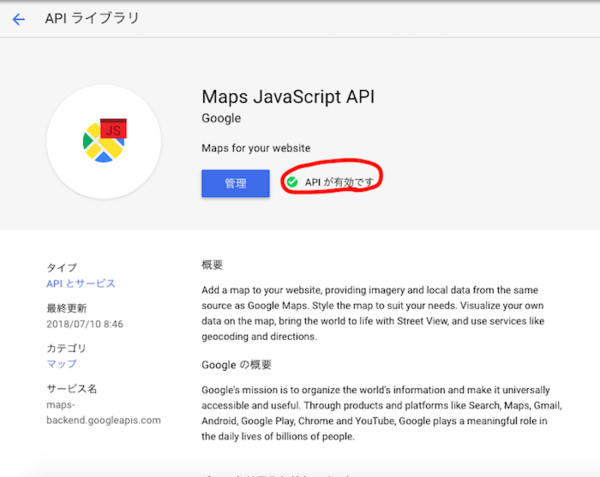The image size is (600, 477).
Task: Click the 概要 section heading
Action: [x=212, y=265]
